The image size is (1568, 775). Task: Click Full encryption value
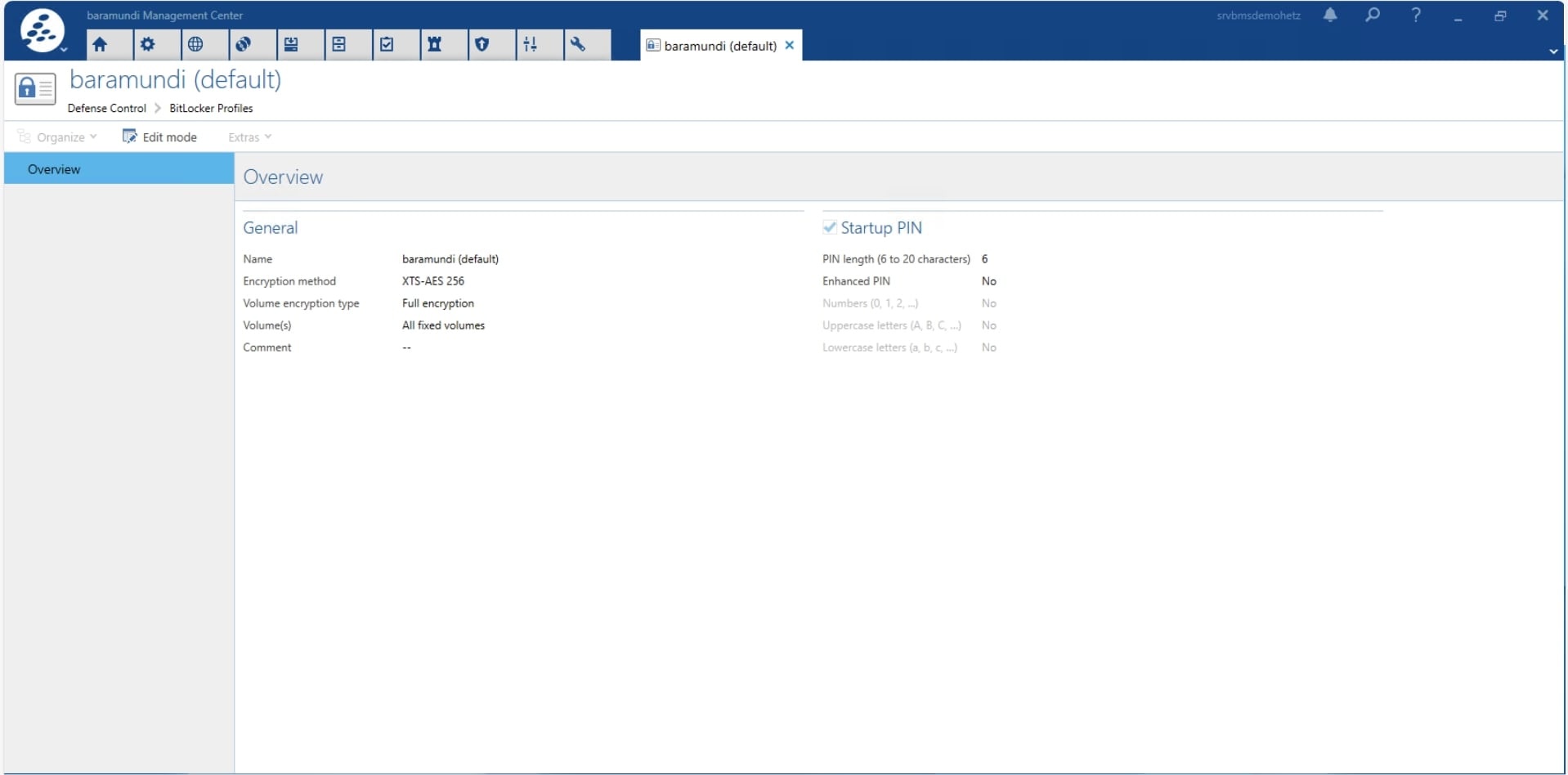(x=438, y=303)
